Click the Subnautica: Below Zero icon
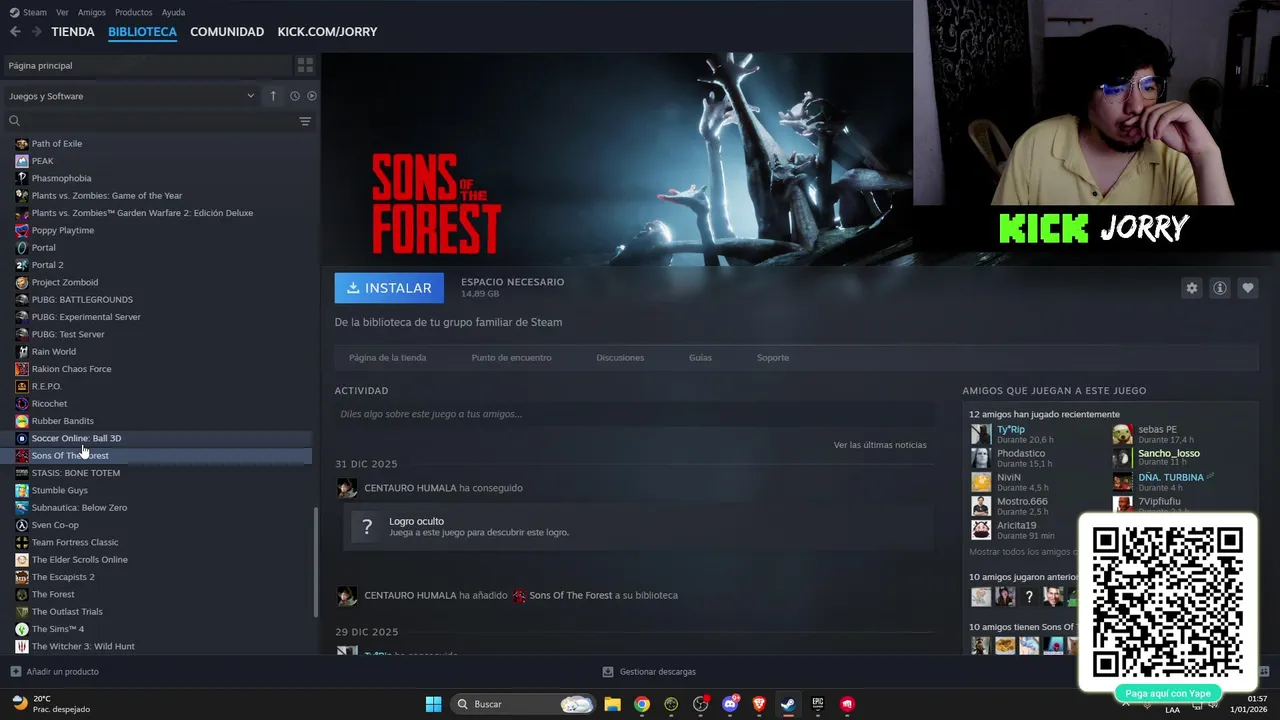The width and height of the screenshot is (1280, 720). (x=22, y=508)
